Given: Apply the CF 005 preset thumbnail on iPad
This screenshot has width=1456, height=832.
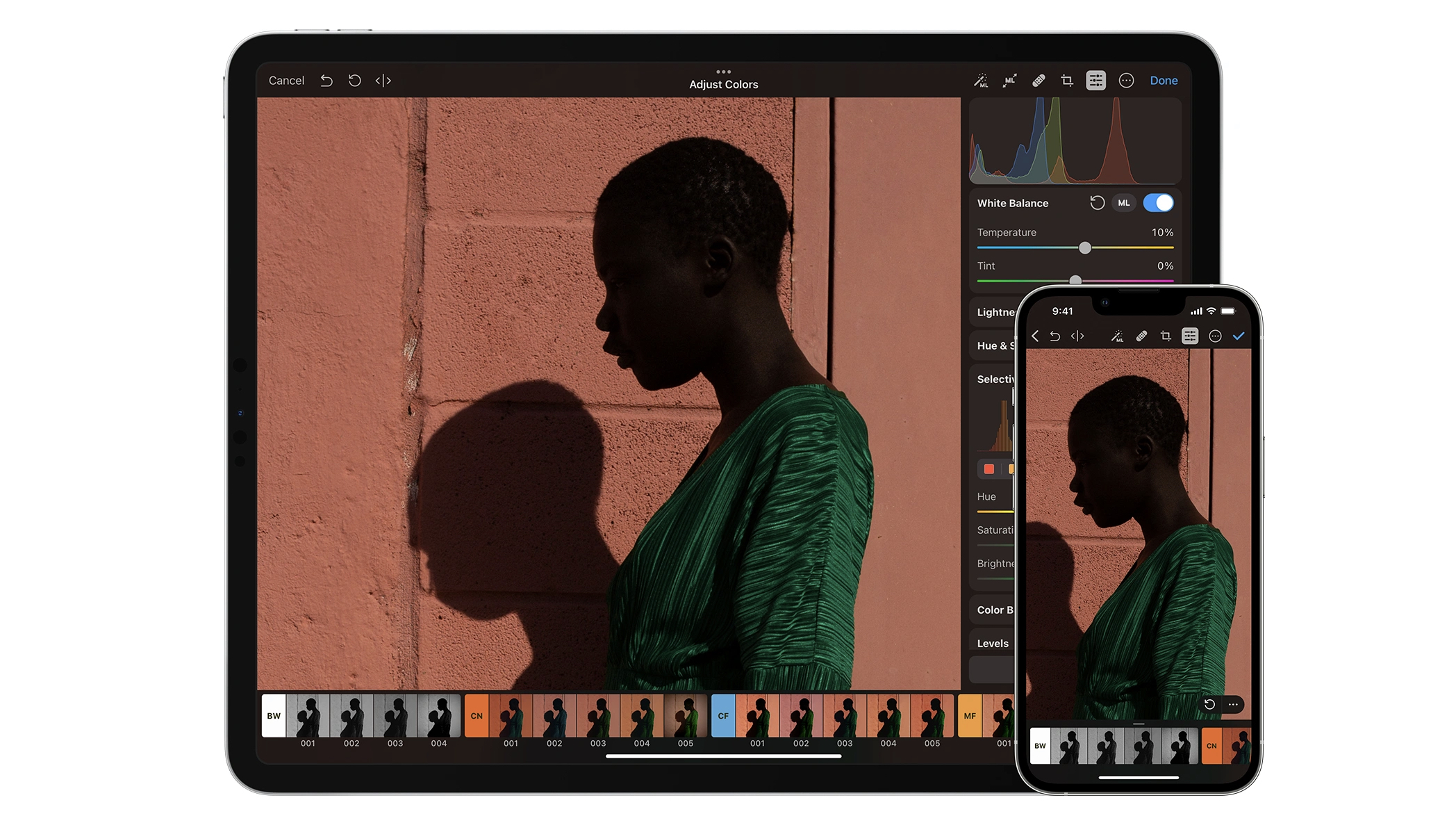Looking at the screenshot, I should [x=932, y=716].
